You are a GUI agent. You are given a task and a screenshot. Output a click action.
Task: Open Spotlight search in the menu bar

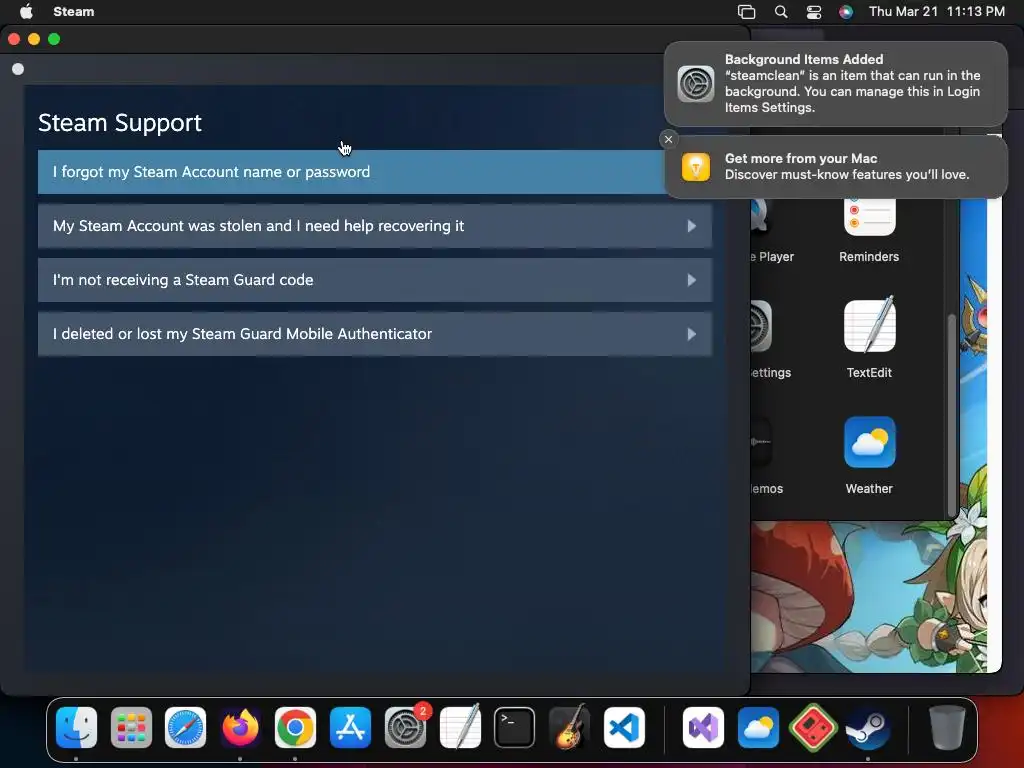[x=780, y=12]
